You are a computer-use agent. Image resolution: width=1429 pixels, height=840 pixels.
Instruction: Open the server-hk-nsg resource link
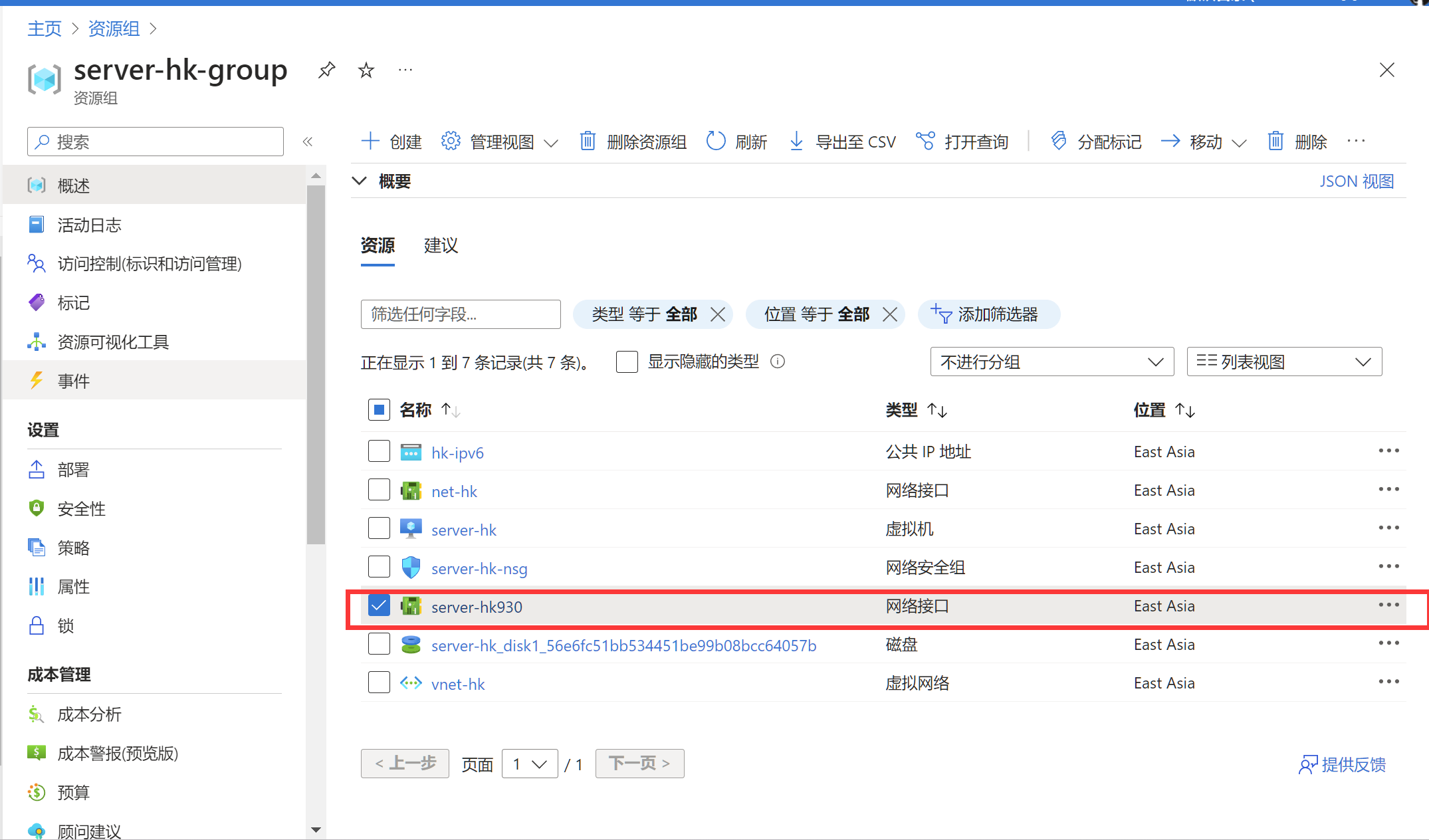coord(479,569)
